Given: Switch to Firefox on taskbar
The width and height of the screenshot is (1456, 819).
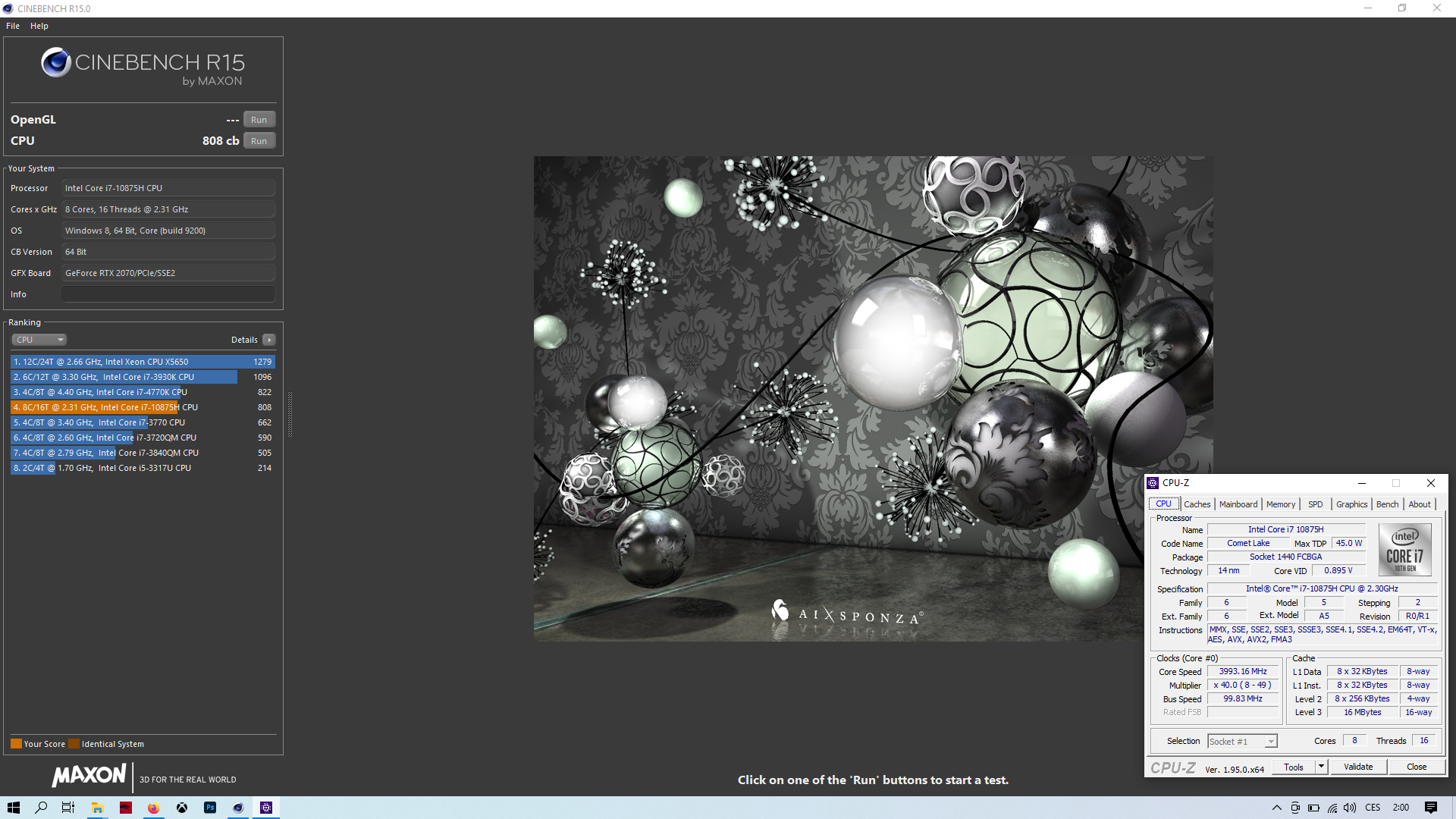Looking at the screenshot, I should click(x=153, y=808).
